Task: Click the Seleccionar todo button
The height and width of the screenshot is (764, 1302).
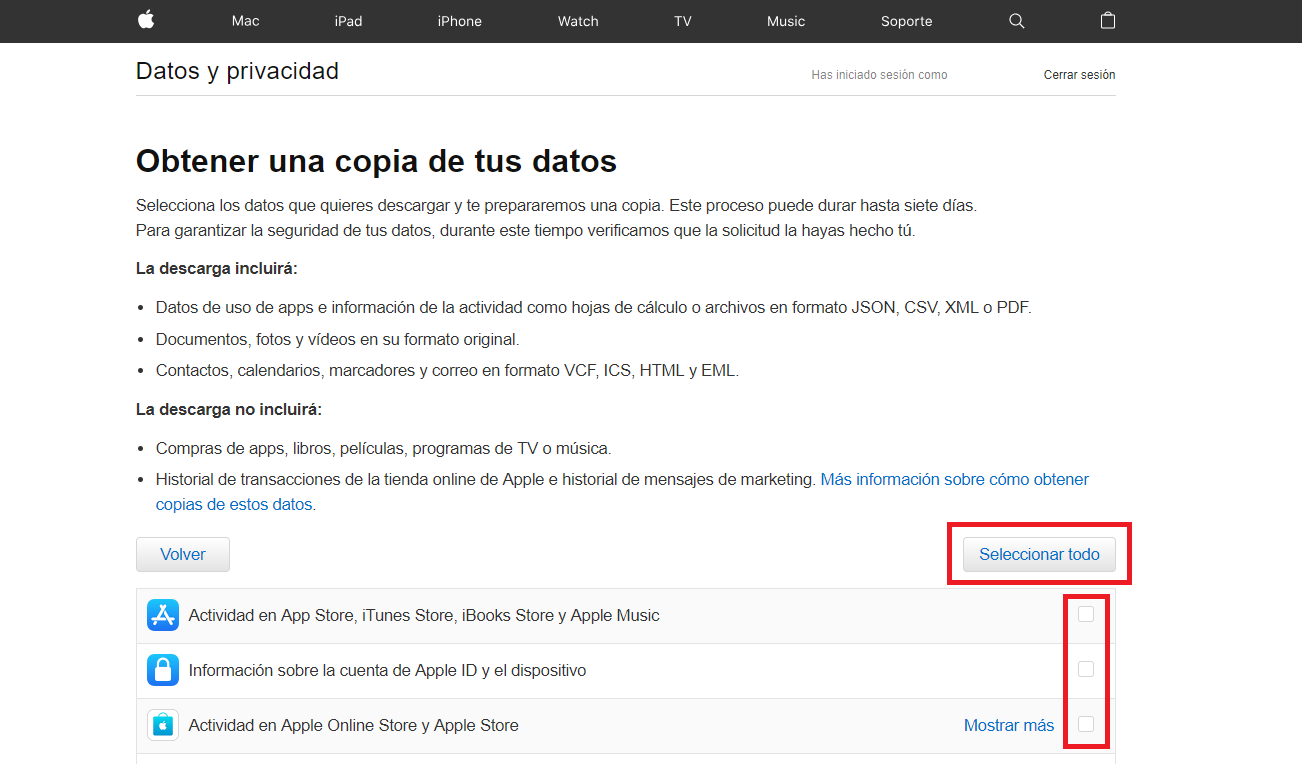Action: [1039, 554]
